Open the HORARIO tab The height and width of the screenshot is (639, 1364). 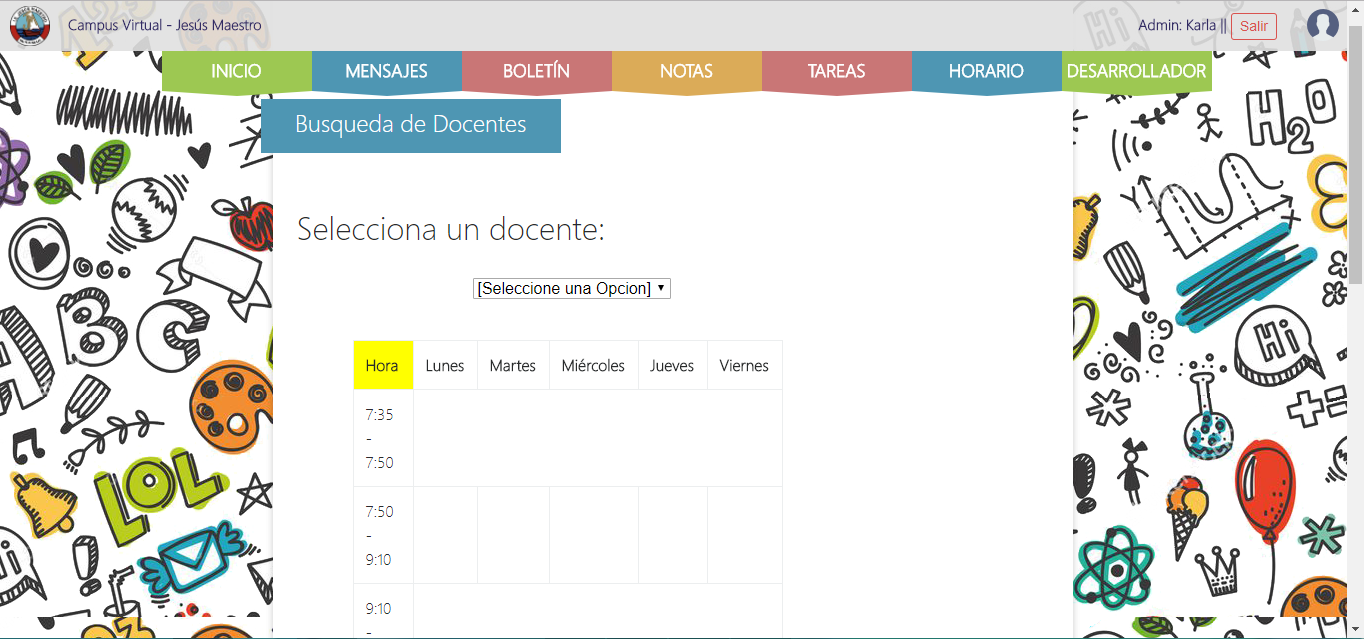click(x=986, y=71)
